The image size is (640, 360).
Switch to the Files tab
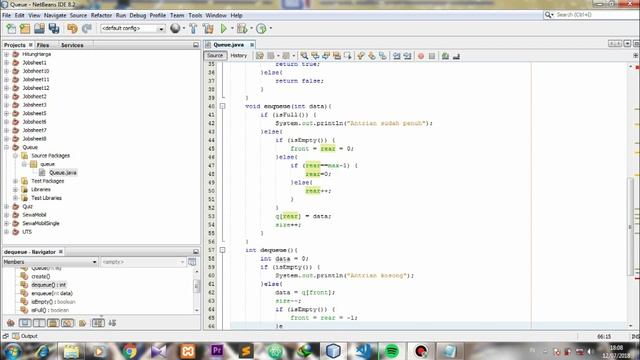point(43,45)
